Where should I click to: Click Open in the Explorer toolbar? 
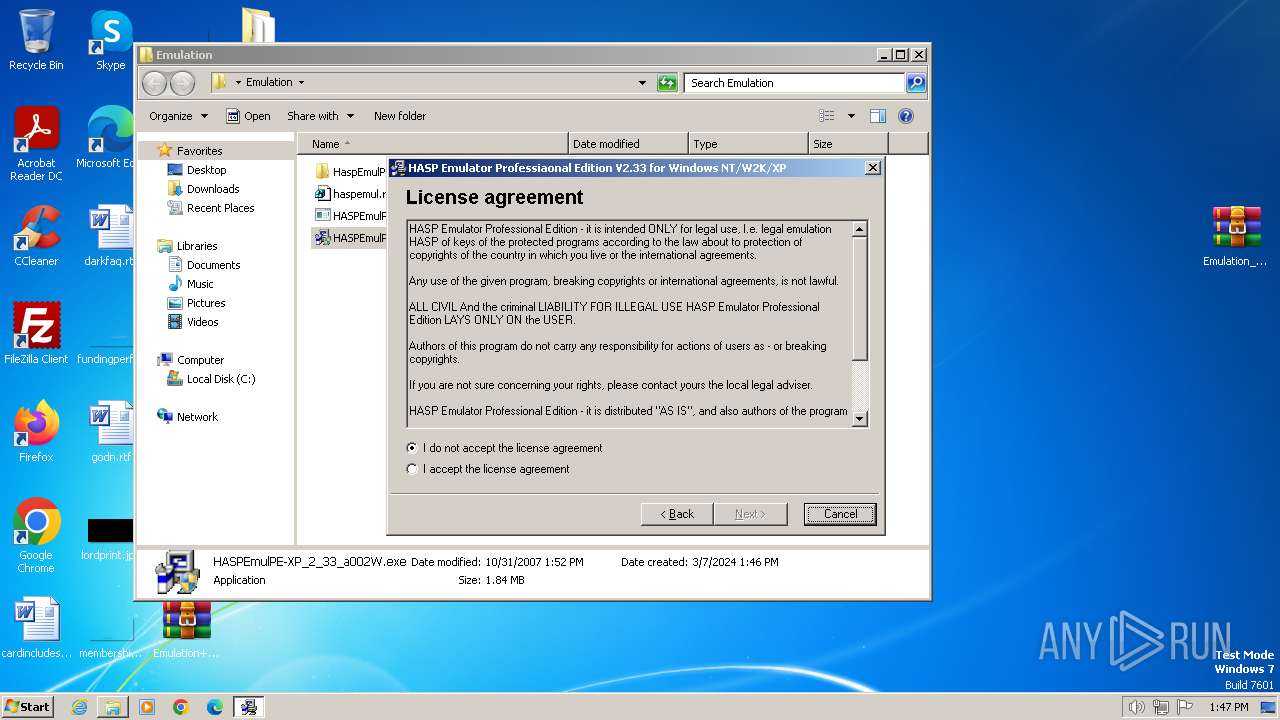(x=248, y=116)
